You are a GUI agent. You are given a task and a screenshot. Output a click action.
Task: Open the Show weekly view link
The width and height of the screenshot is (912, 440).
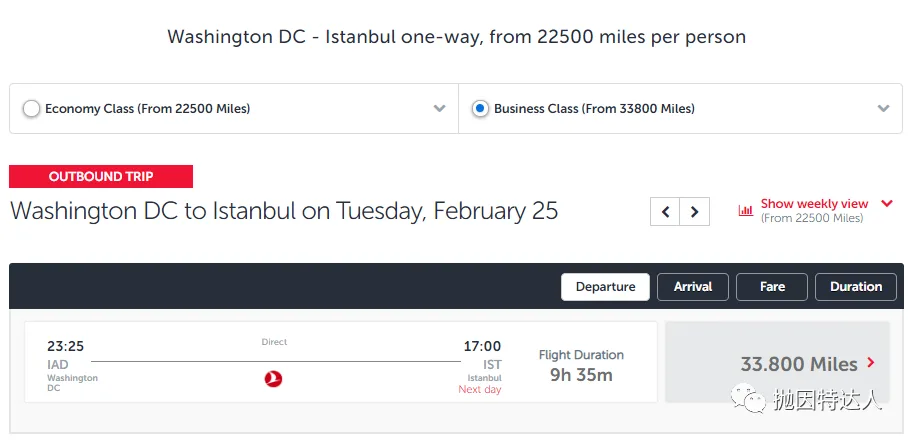(x=814, y=204)
